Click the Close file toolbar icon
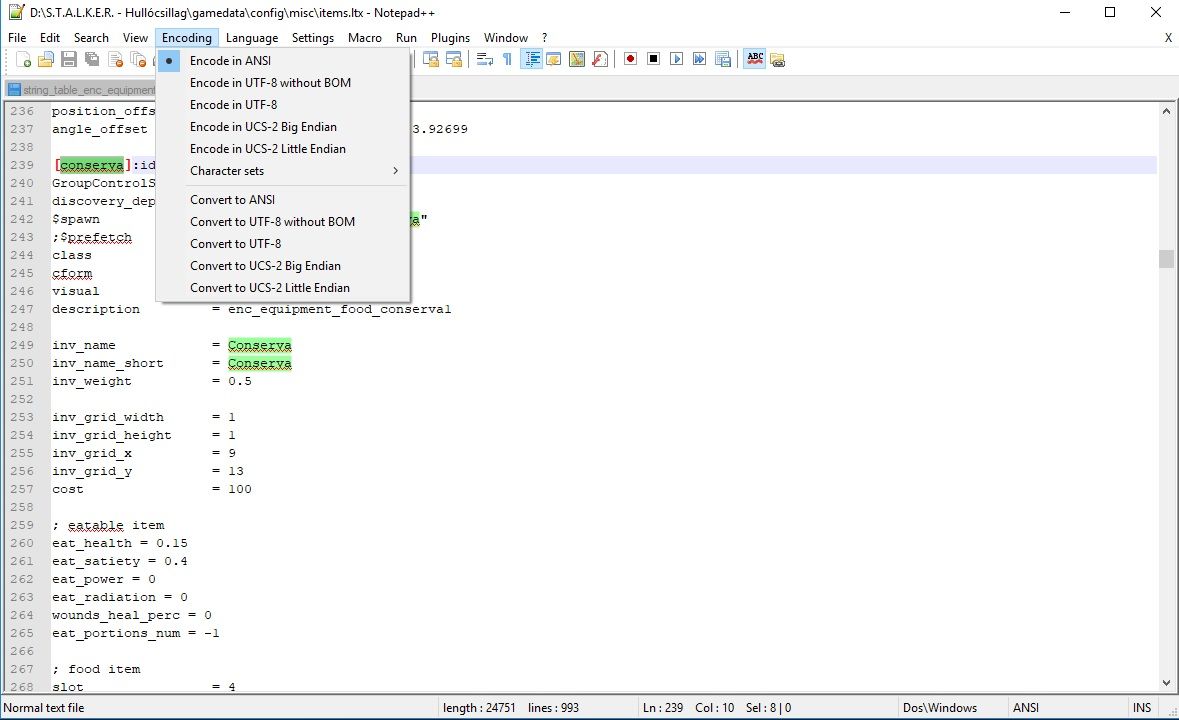 point(115,59)
